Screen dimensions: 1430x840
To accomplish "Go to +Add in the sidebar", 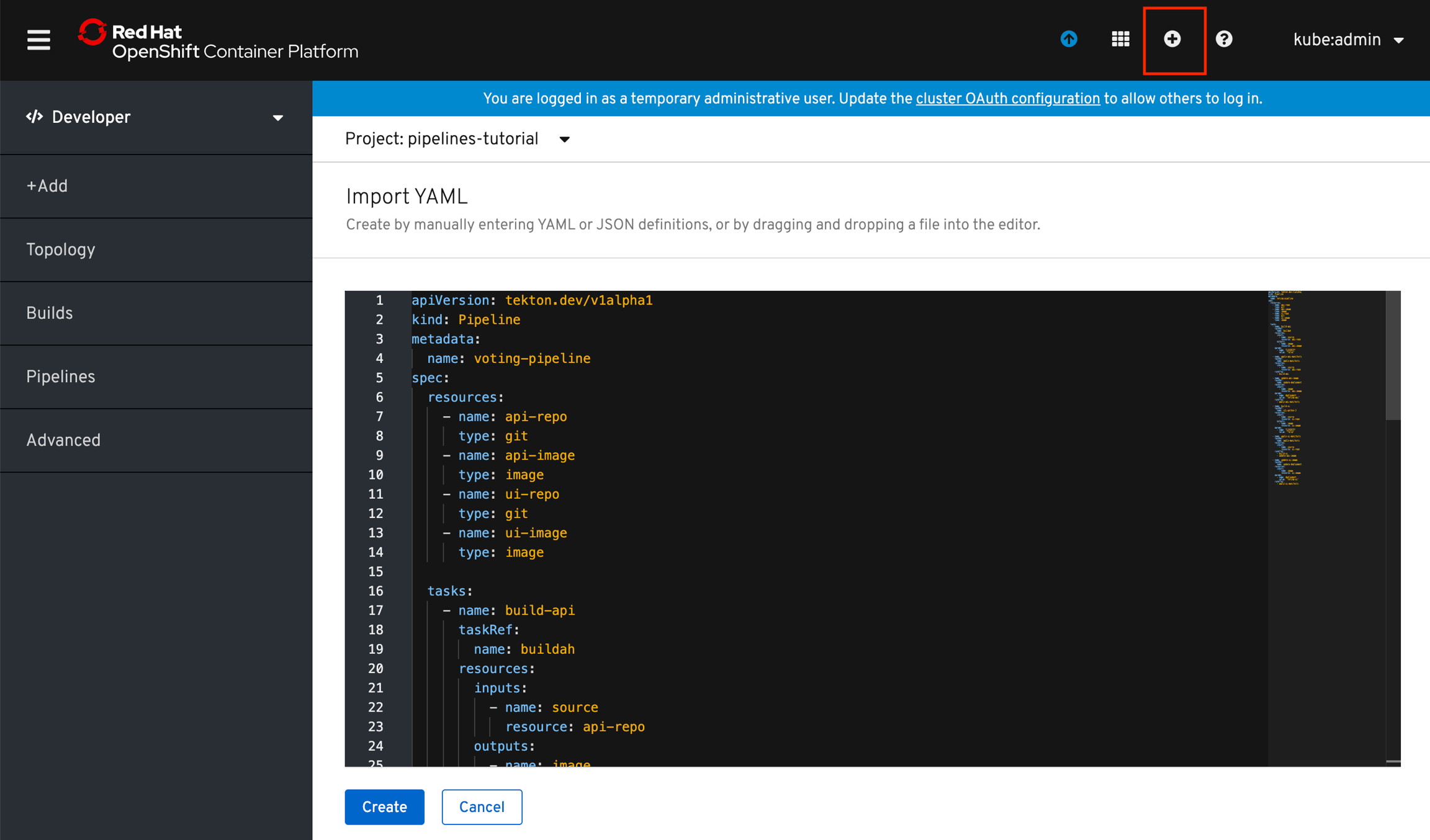I will (x=47, y=186).
